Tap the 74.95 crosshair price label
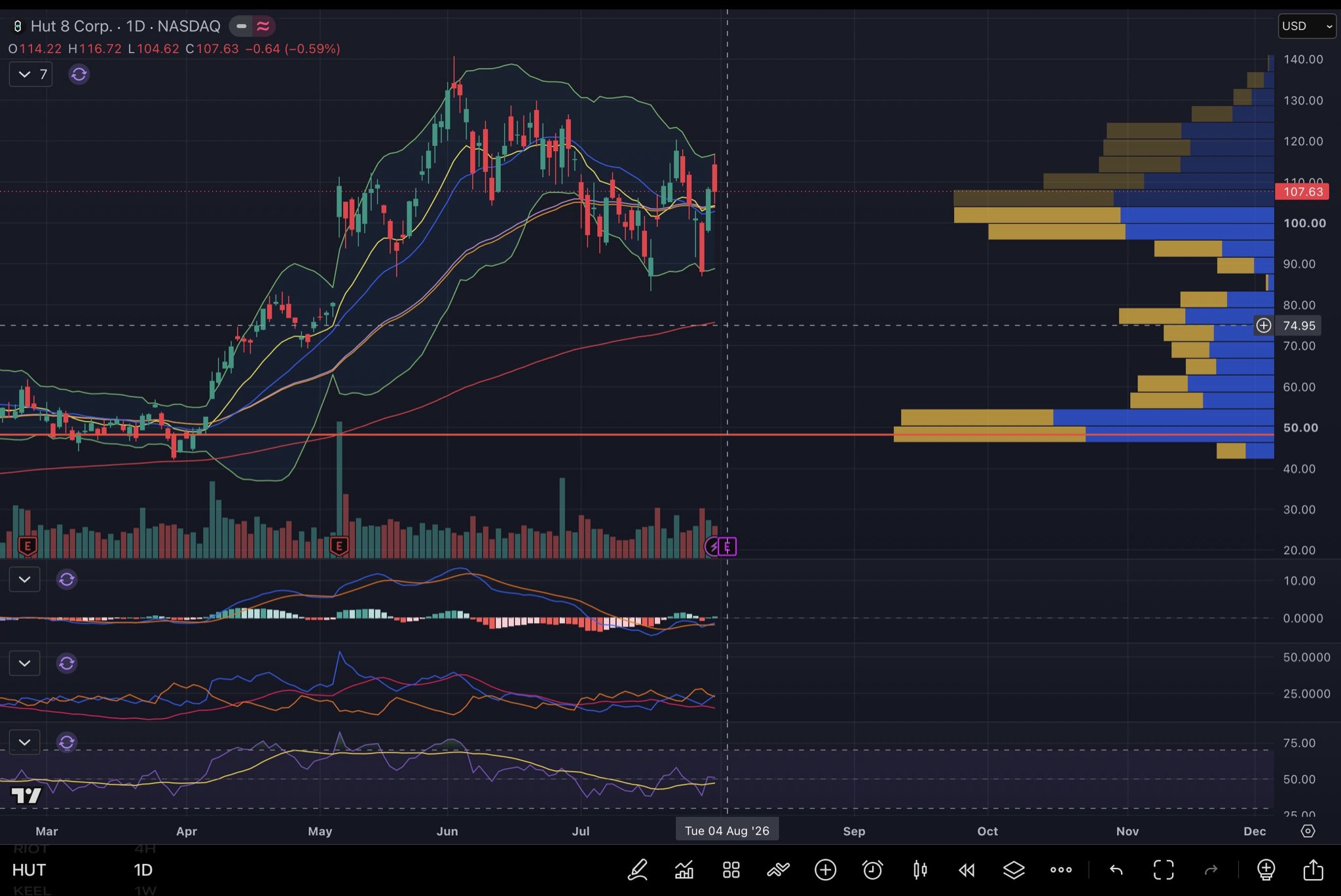1341x896 pixels. (1299, 325)
